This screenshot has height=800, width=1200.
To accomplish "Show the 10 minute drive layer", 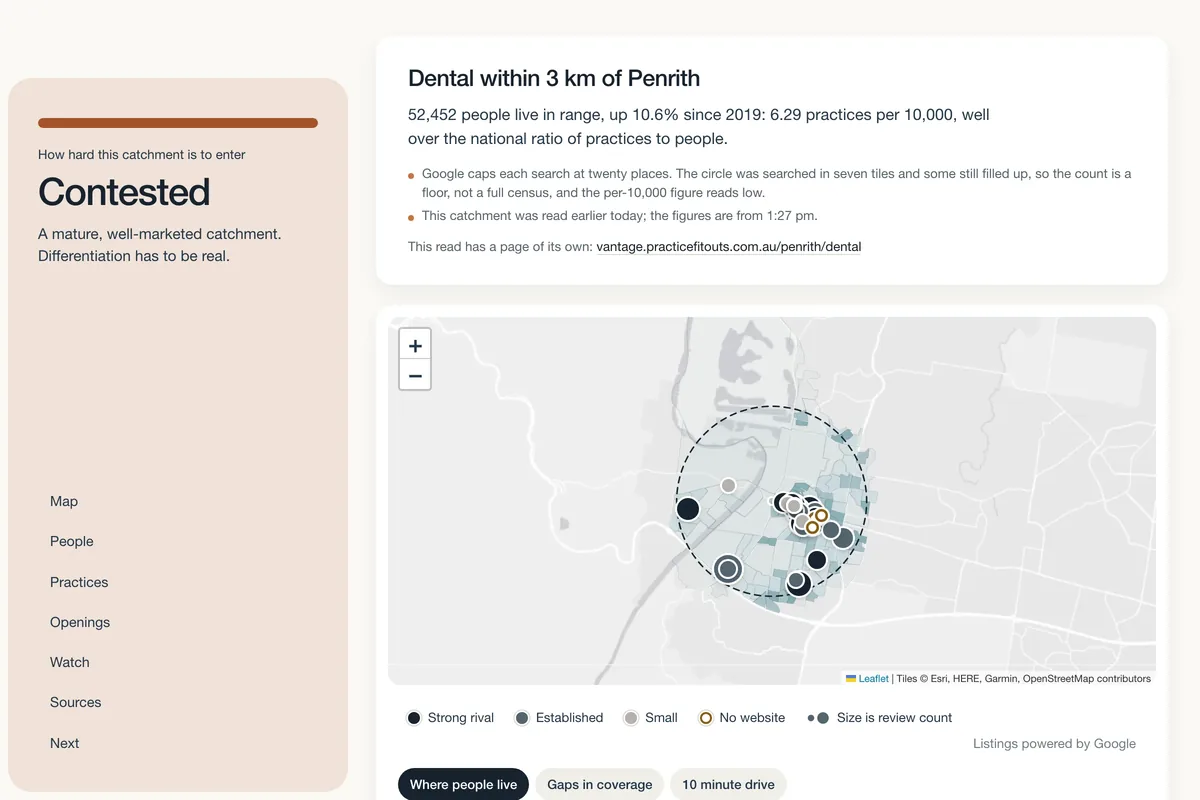I will tap(728, 784).
